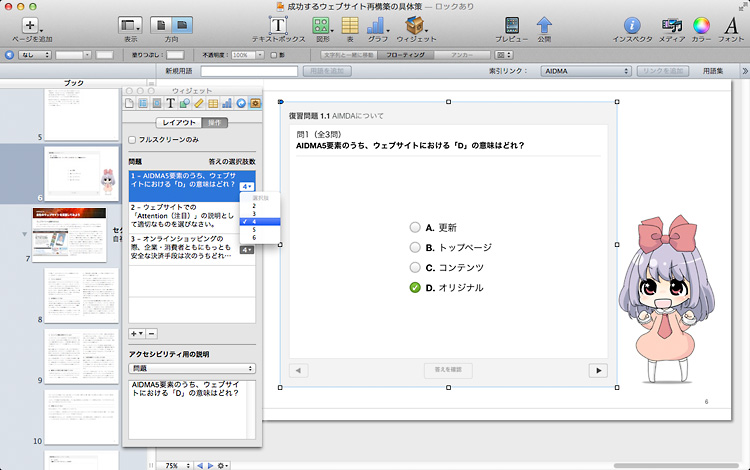
Task: Choose 5 in the answer count menu
Action: point(260,230)
